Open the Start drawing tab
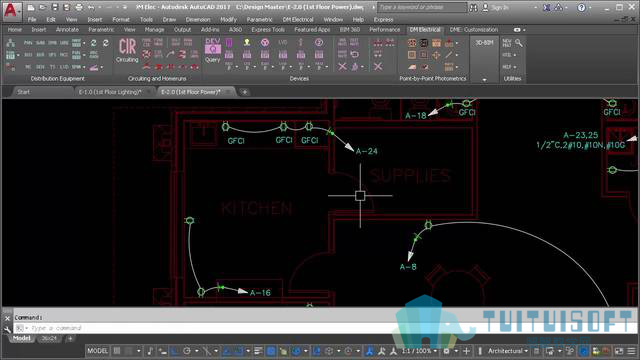 24,92
